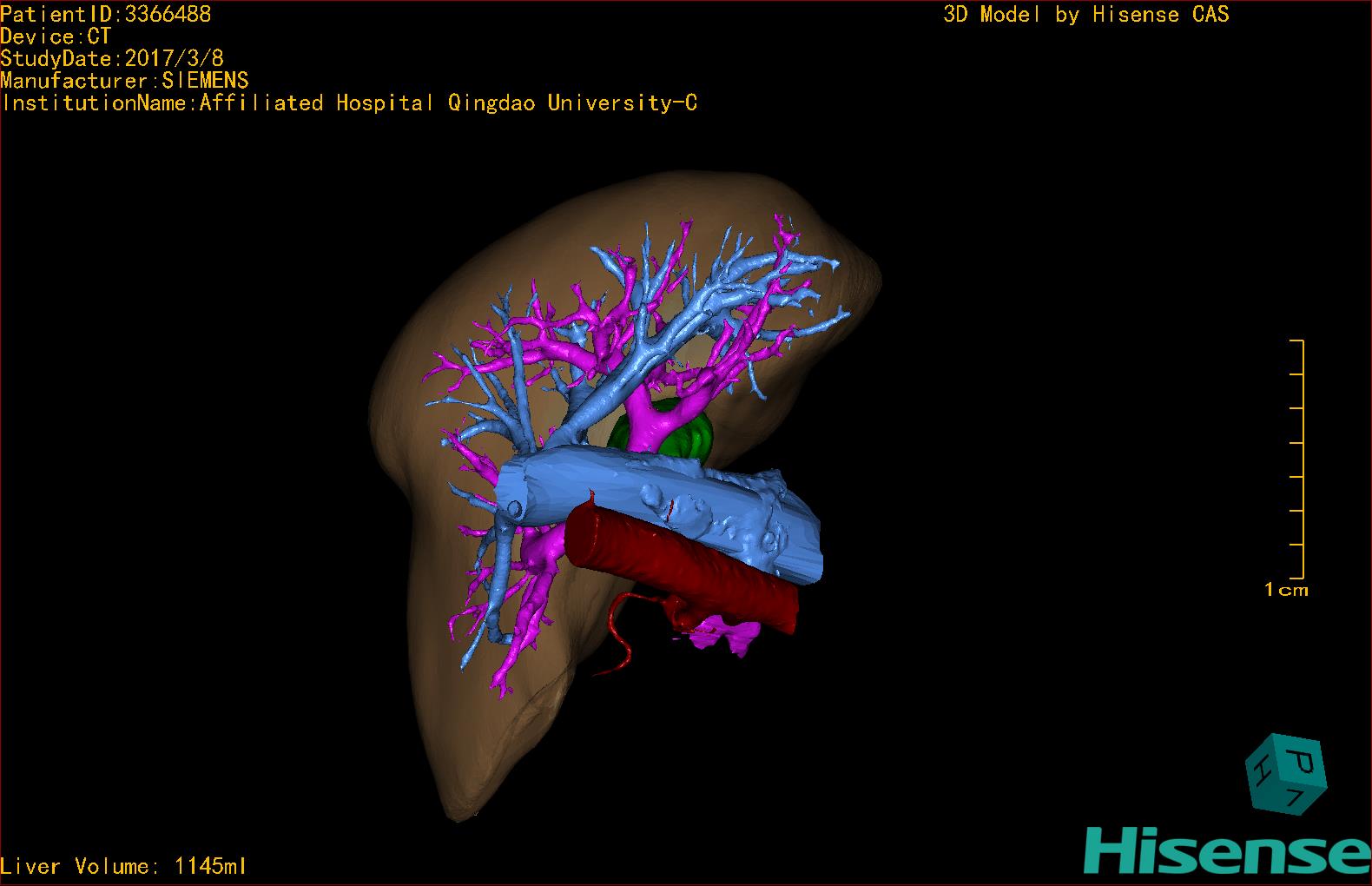Select the Device:CT text line

tap(56, 36)
